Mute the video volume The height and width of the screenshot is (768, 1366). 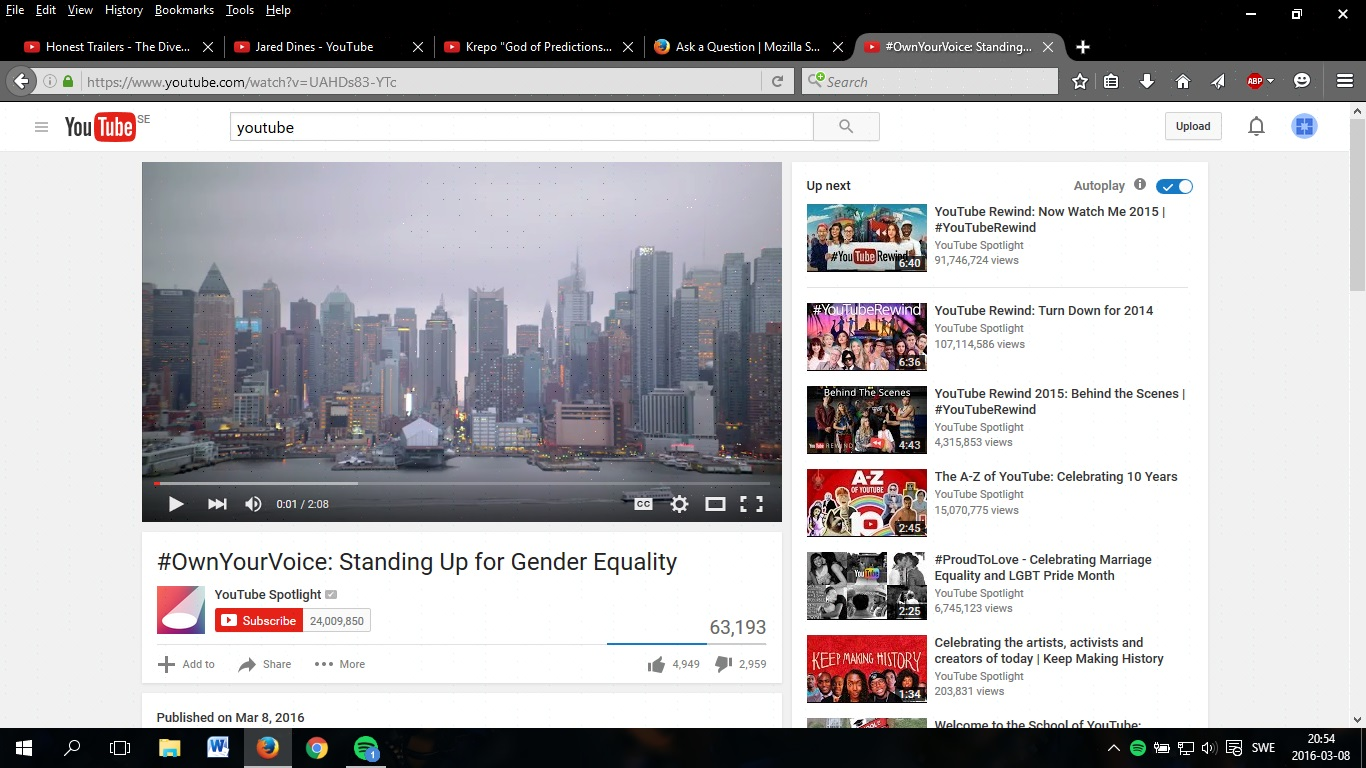[253, 504]
